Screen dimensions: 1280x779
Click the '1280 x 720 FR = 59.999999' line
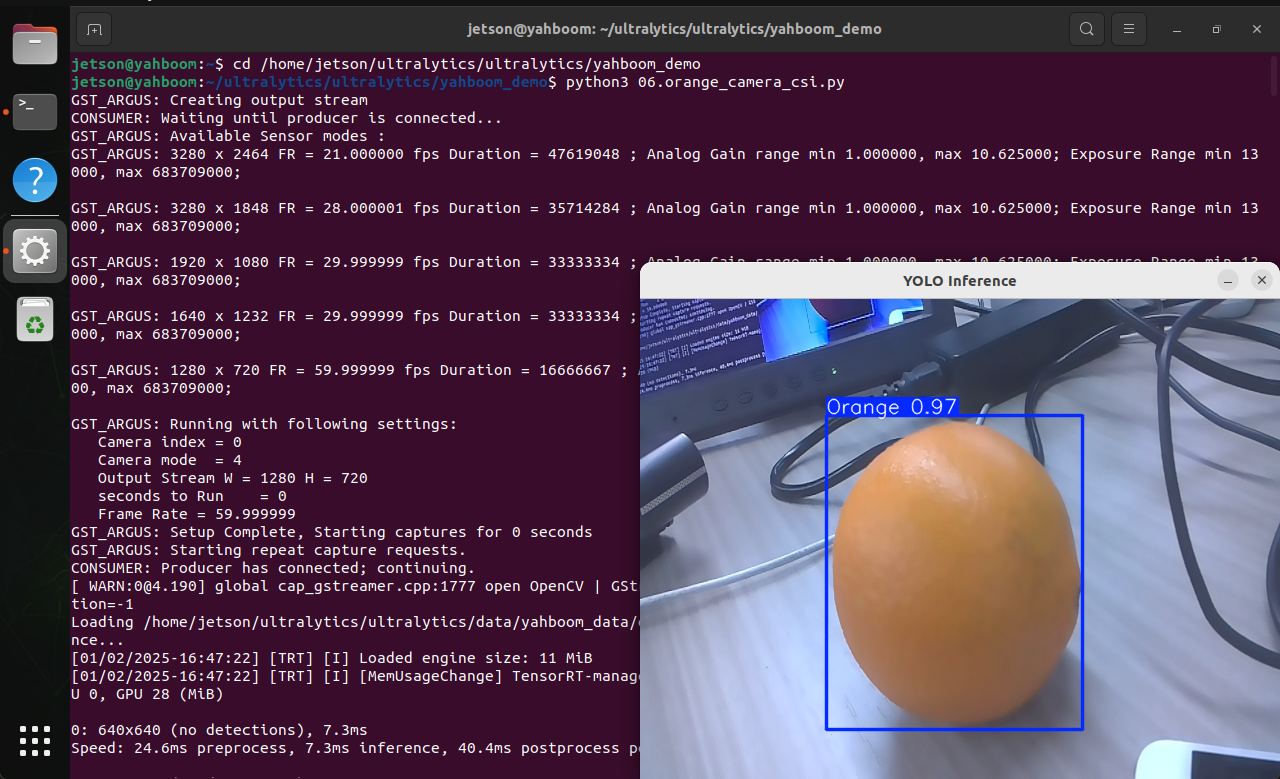tap(355, 379)
